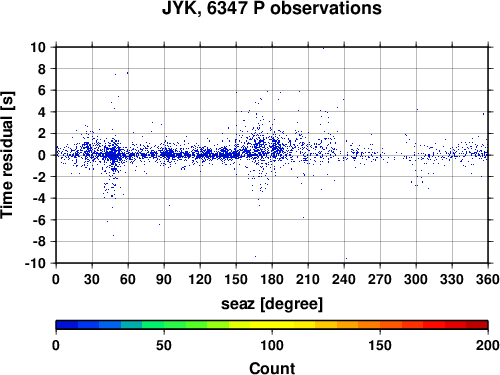Click x-axis tick label 360
The image size is (500, 375).
click(488, 279)
